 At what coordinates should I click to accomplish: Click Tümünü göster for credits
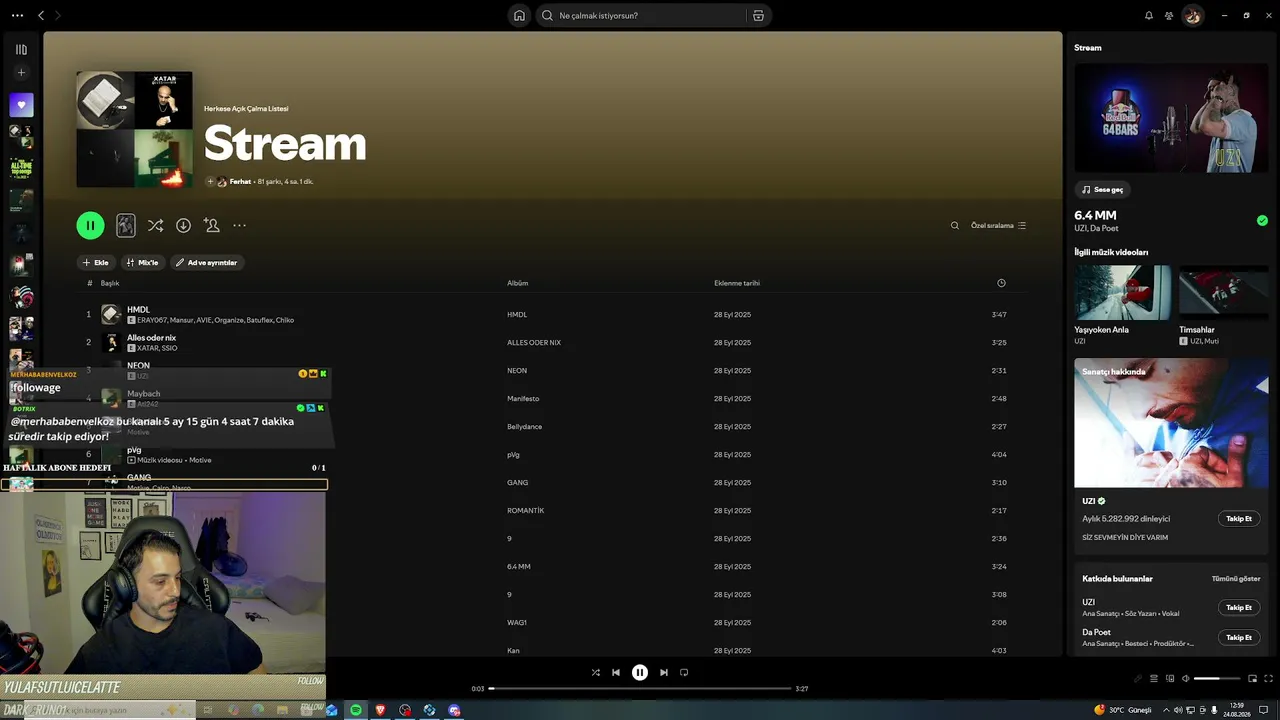[1236, 579]
